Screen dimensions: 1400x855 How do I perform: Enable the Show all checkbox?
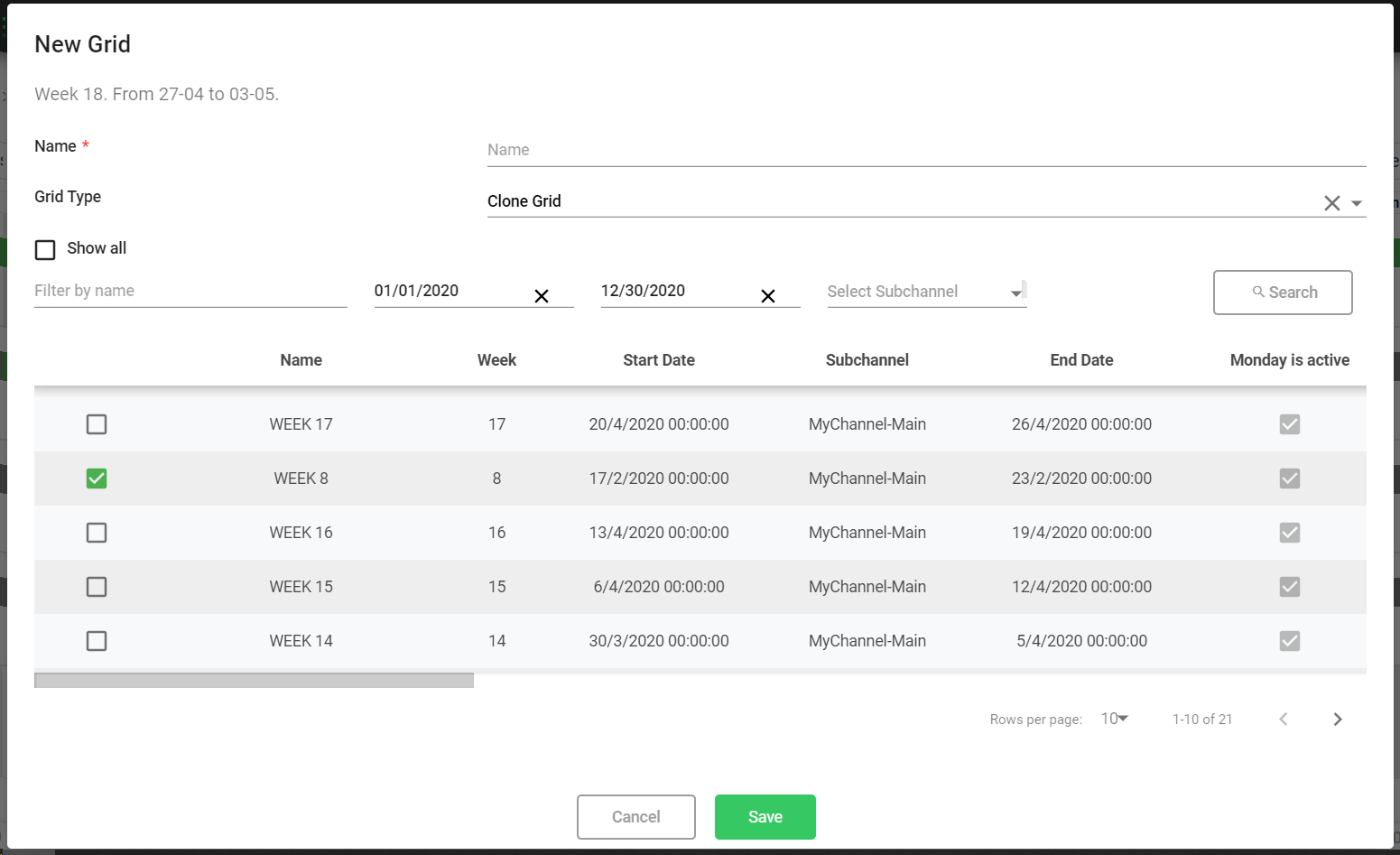(x=45, y=249)
